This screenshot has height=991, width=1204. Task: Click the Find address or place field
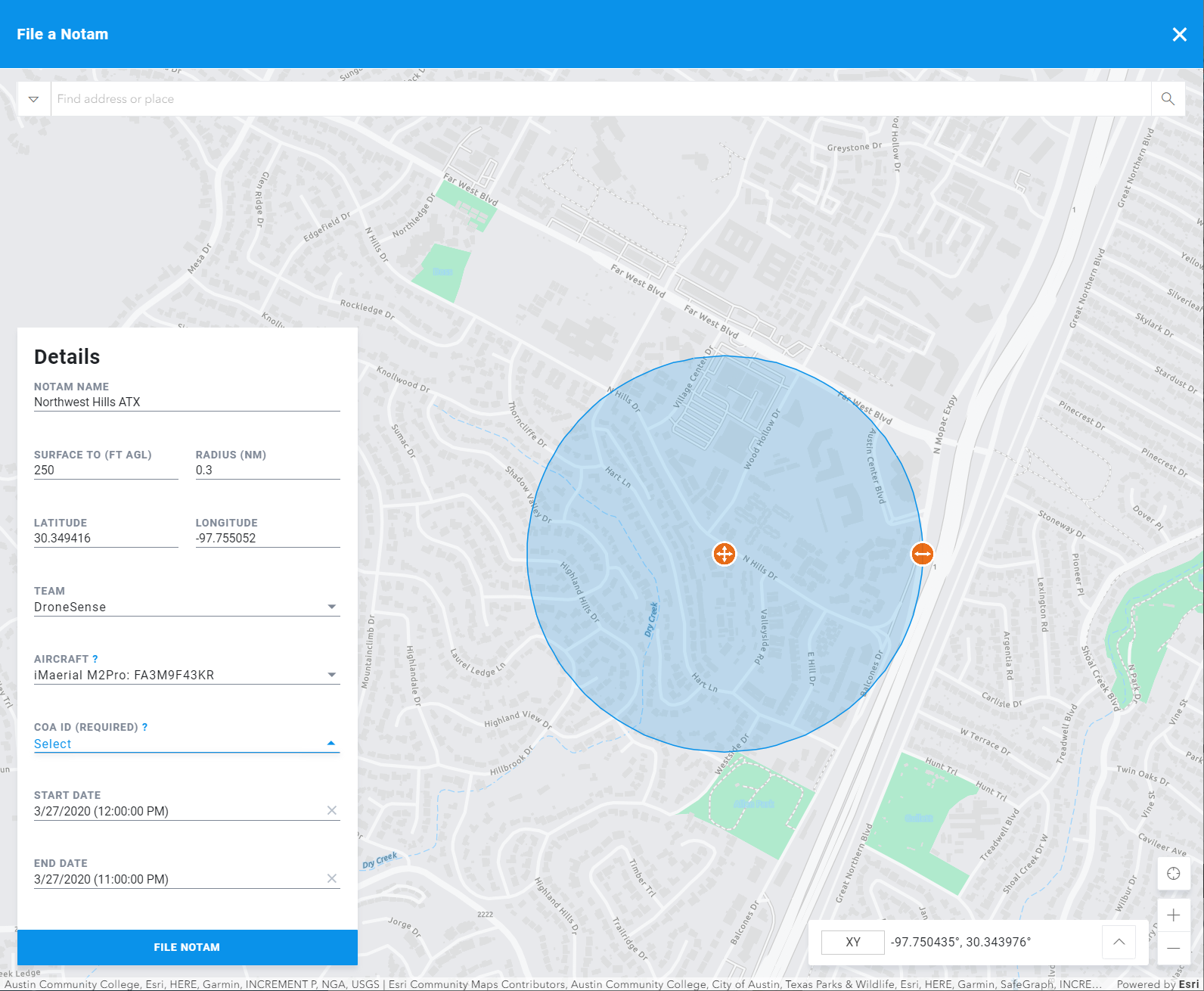pyautogui.click(x=600, y=99)
